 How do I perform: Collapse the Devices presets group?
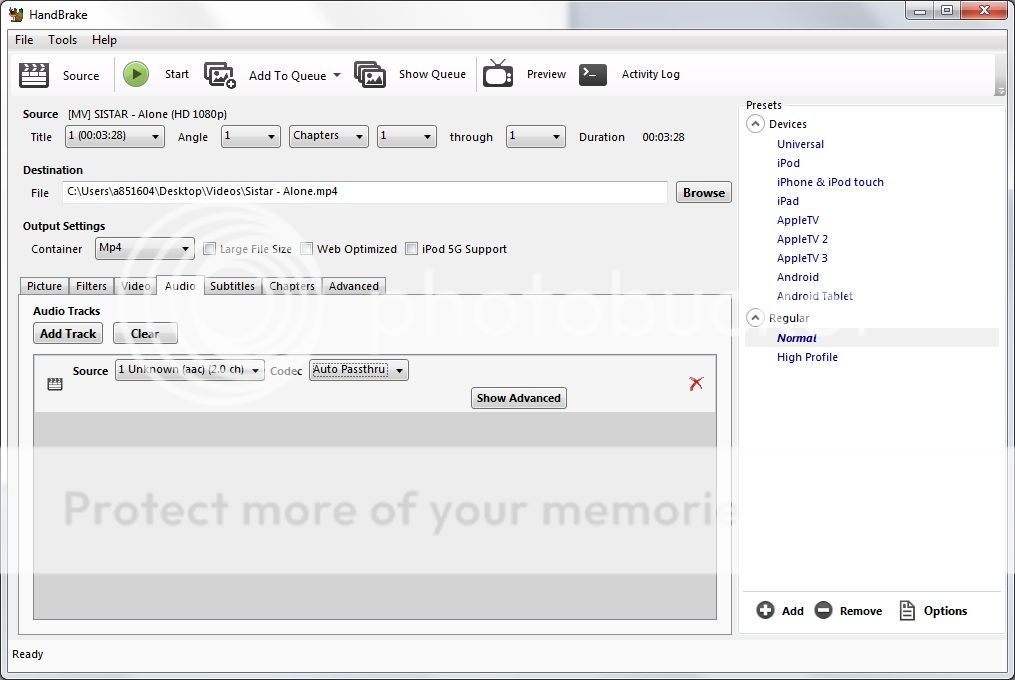click(755, 124)
